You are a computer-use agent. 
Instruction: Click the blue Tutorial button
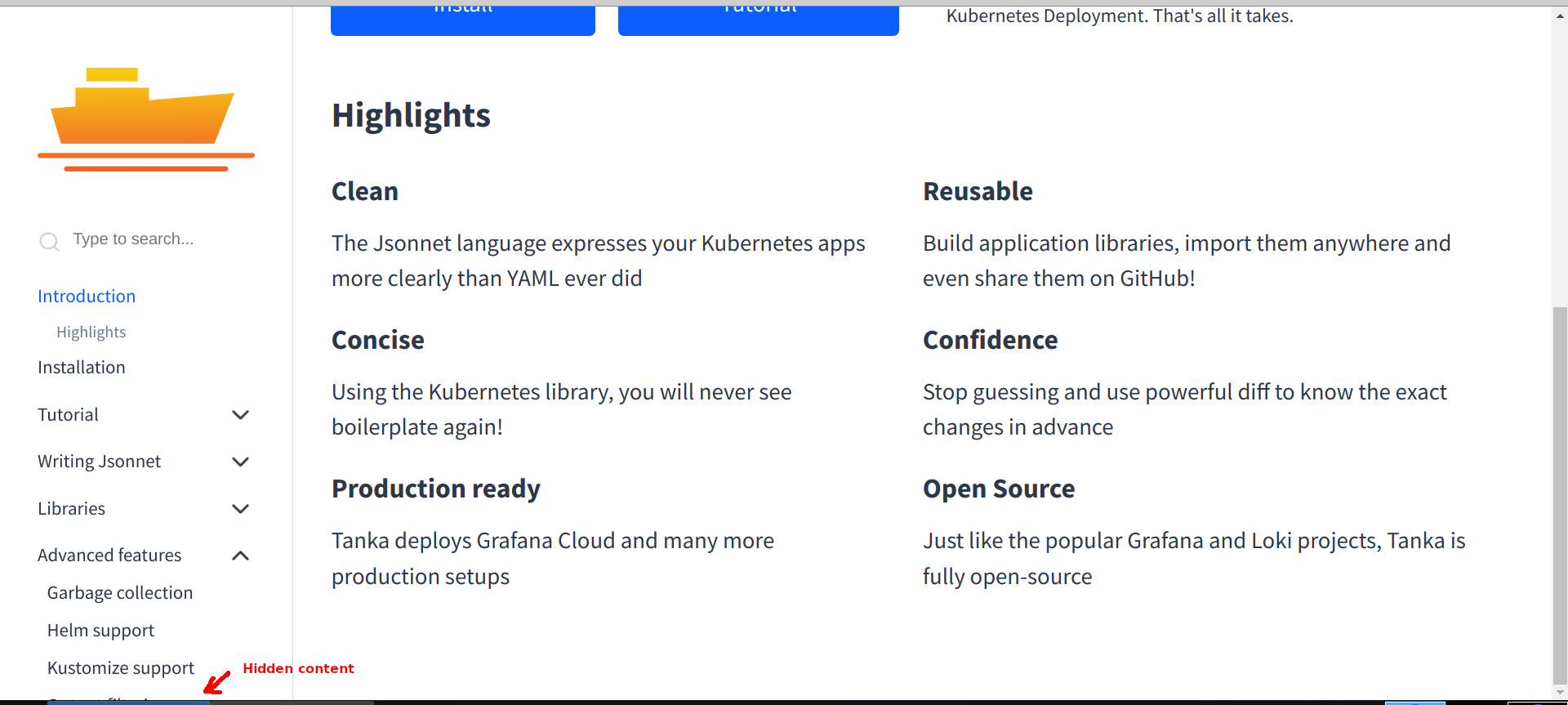759,20
